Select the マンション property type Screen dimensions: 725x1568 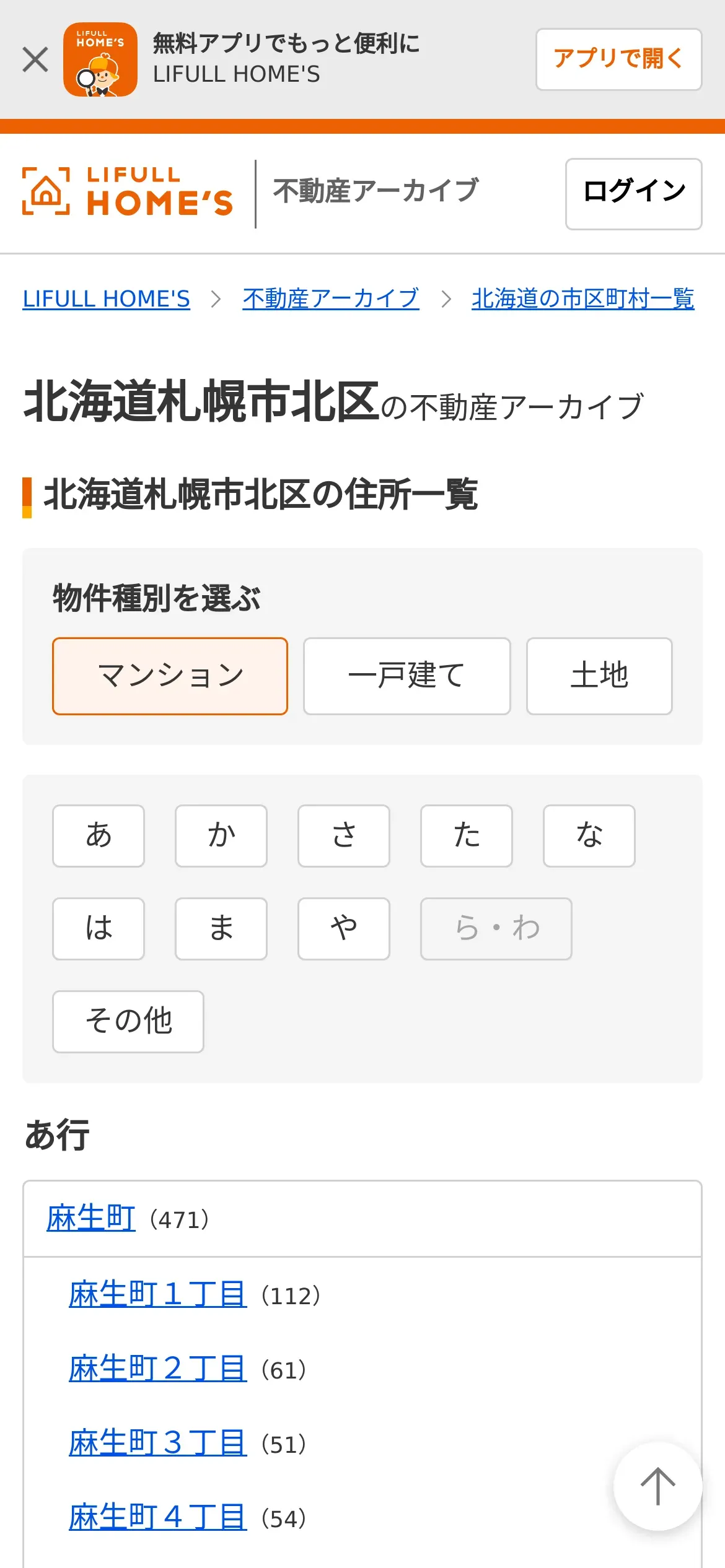click(x=170, y=676)
